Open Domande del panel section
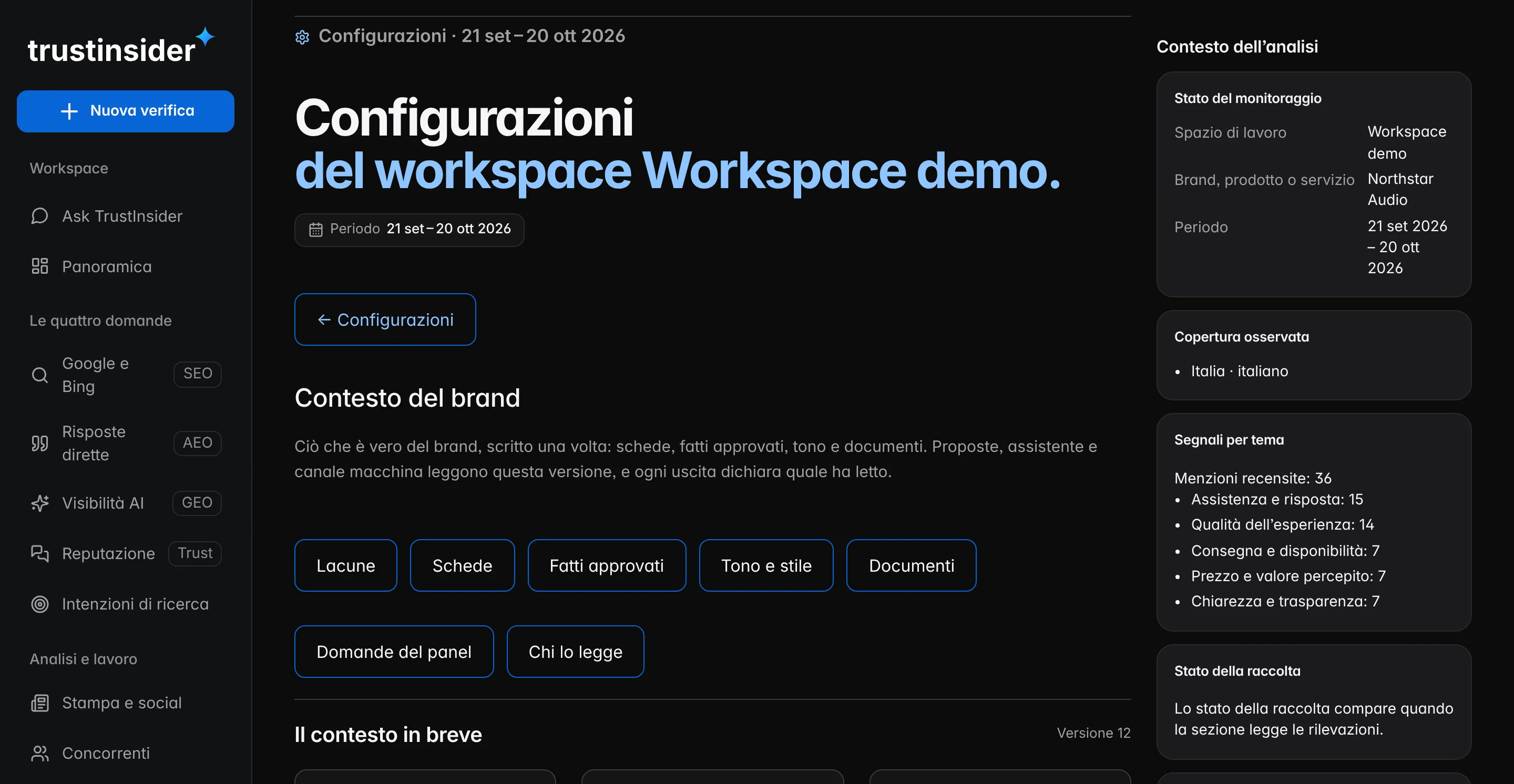Screen dimensions: 1514x784 click(394, 652)
